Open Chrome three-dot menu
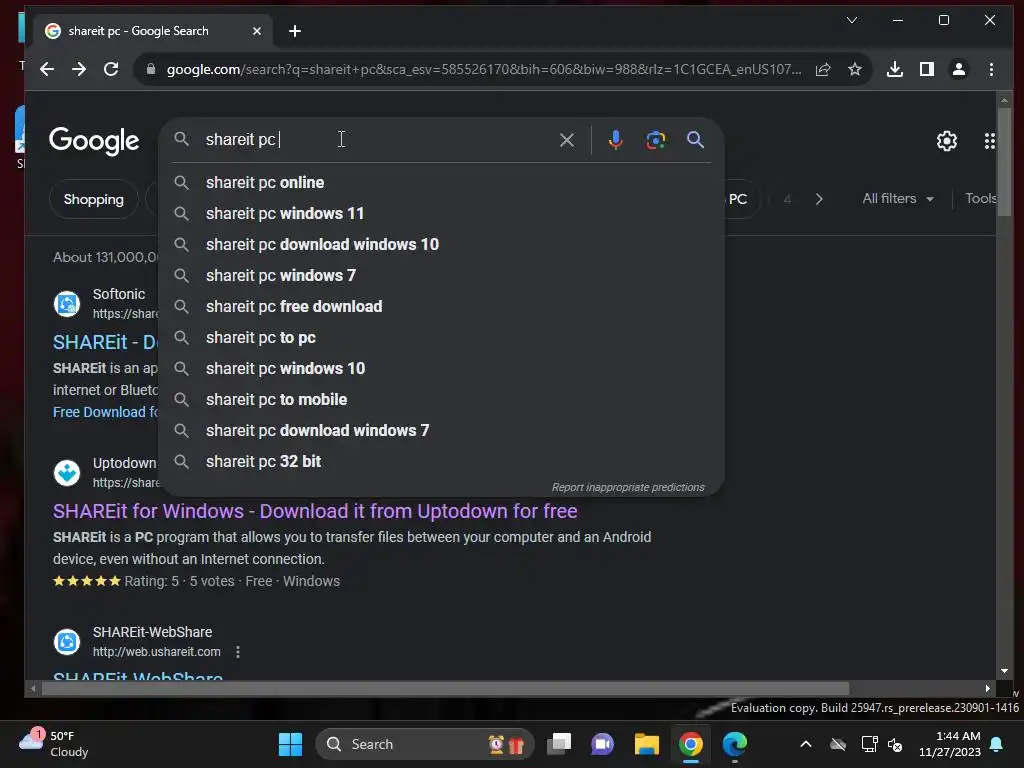The image size is (1024, 768). [991, 69]
